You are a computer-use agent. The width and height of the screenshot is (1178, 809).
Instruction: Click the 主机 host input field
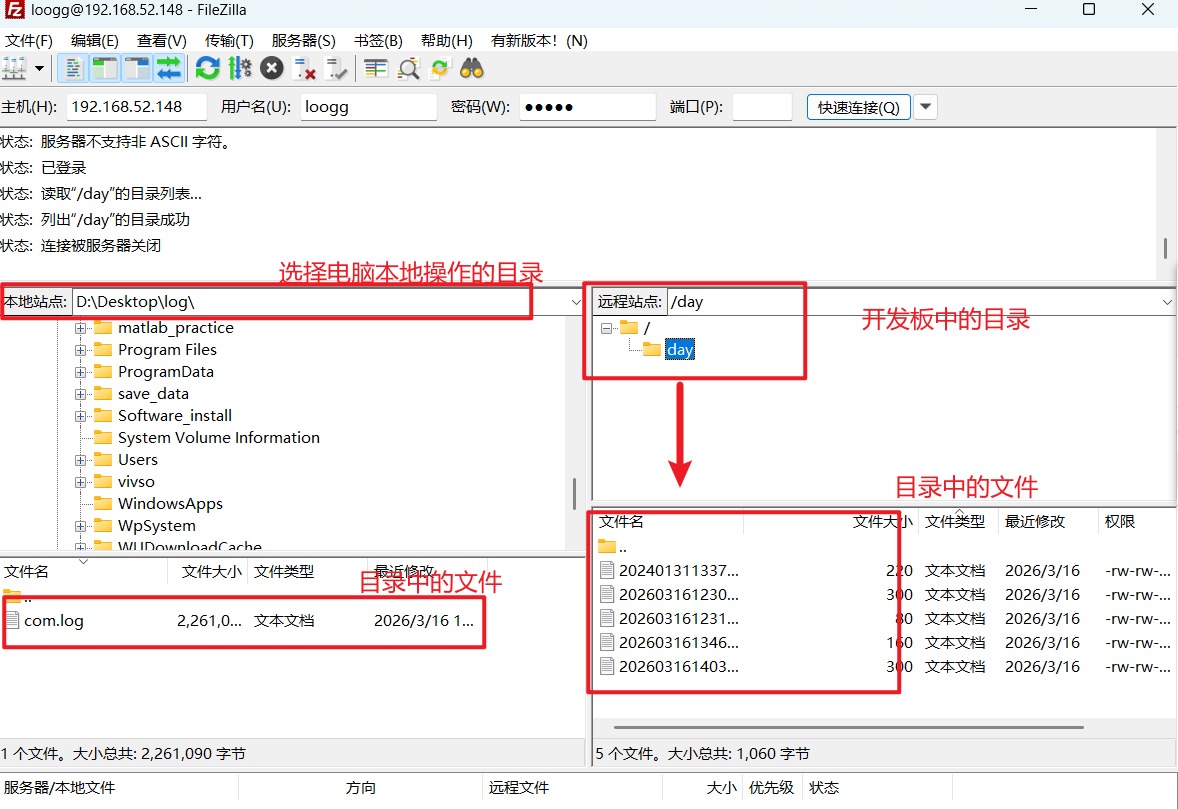tap(137, 107)
